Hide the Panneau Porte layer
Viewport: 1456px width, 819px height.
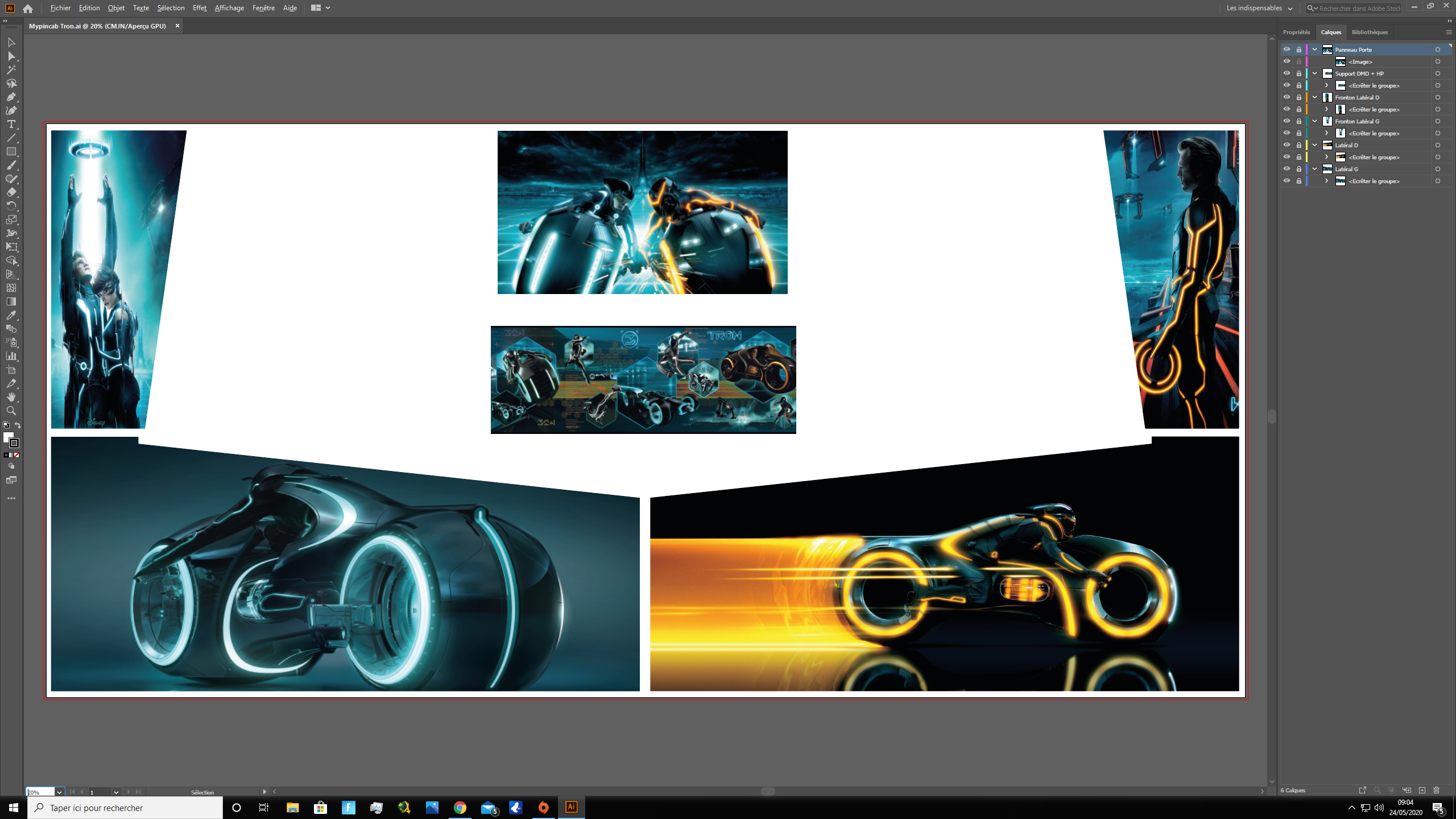[1287, 49]
